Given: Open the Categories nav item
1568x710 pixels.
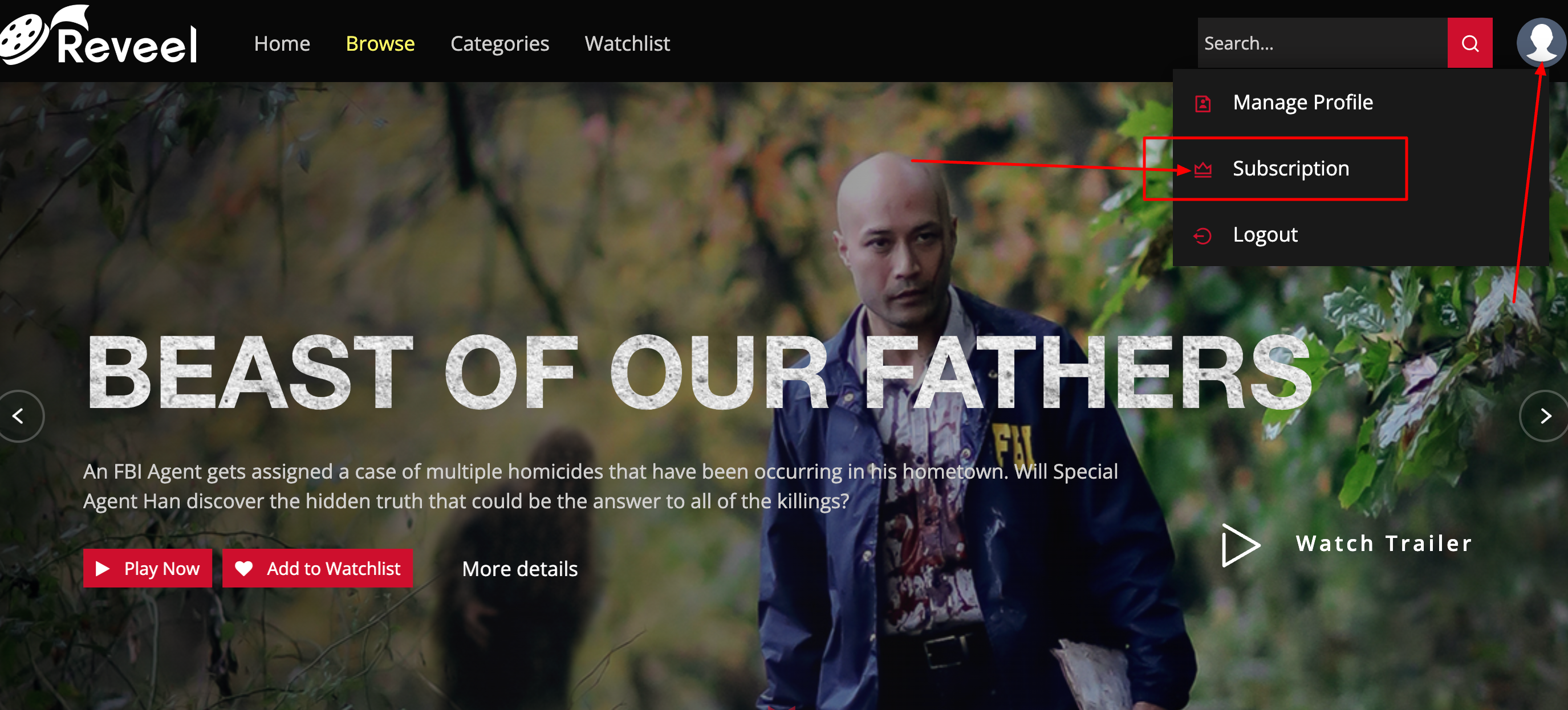Looking at the screenshot, I should (499, 44).
